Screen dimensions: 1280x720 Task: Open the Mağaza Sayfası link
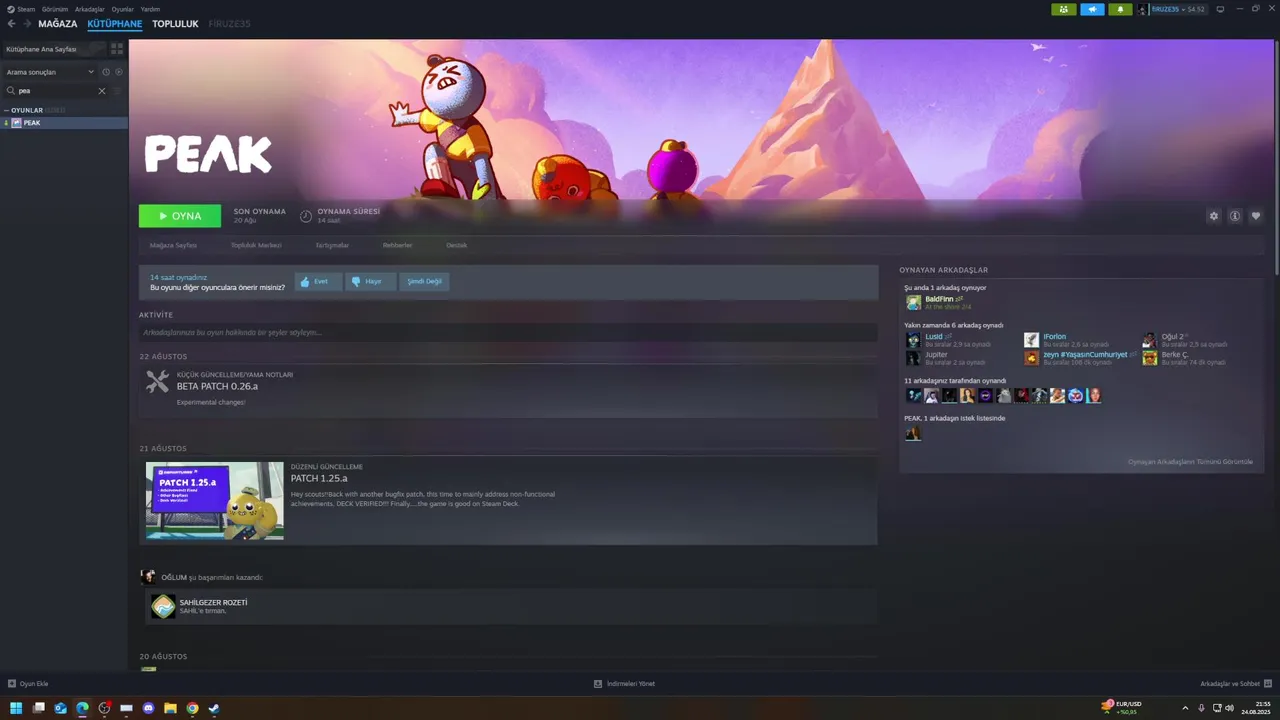tap(173, 245)
